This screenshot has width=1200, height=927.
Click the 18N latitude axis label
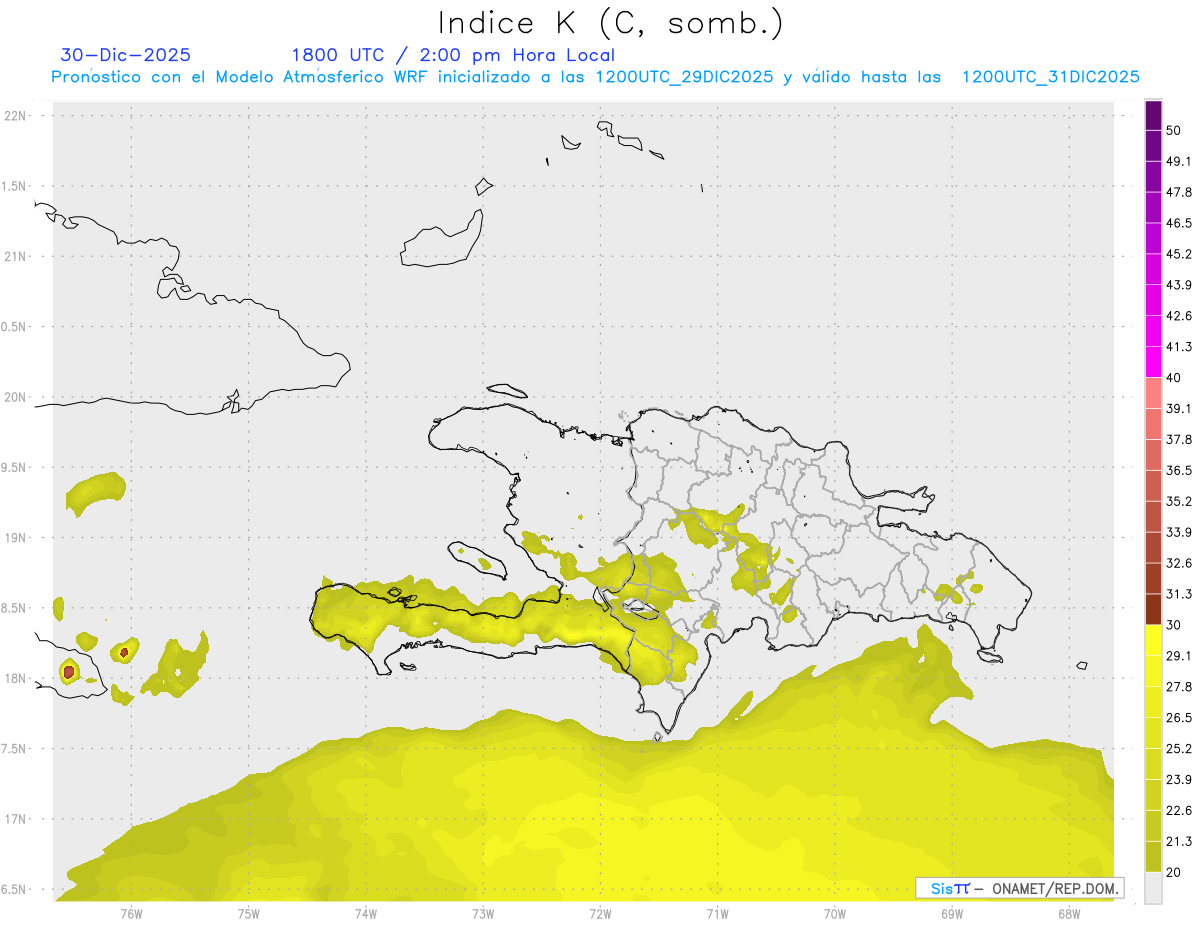(x=15, y=679)
